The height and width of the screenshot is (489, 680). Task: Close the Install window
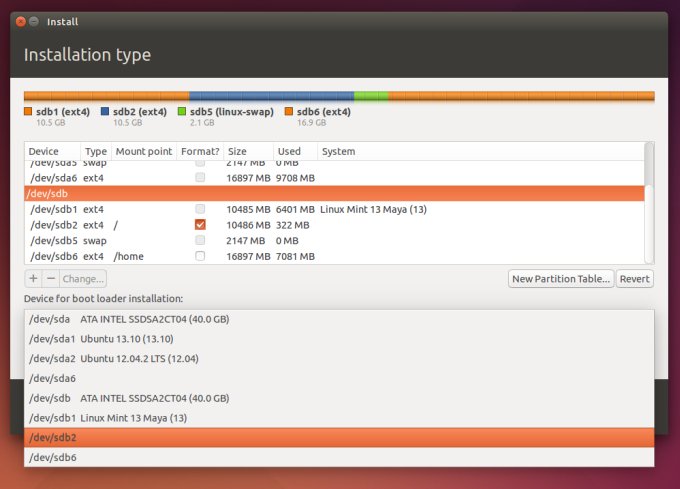(20, 22)
